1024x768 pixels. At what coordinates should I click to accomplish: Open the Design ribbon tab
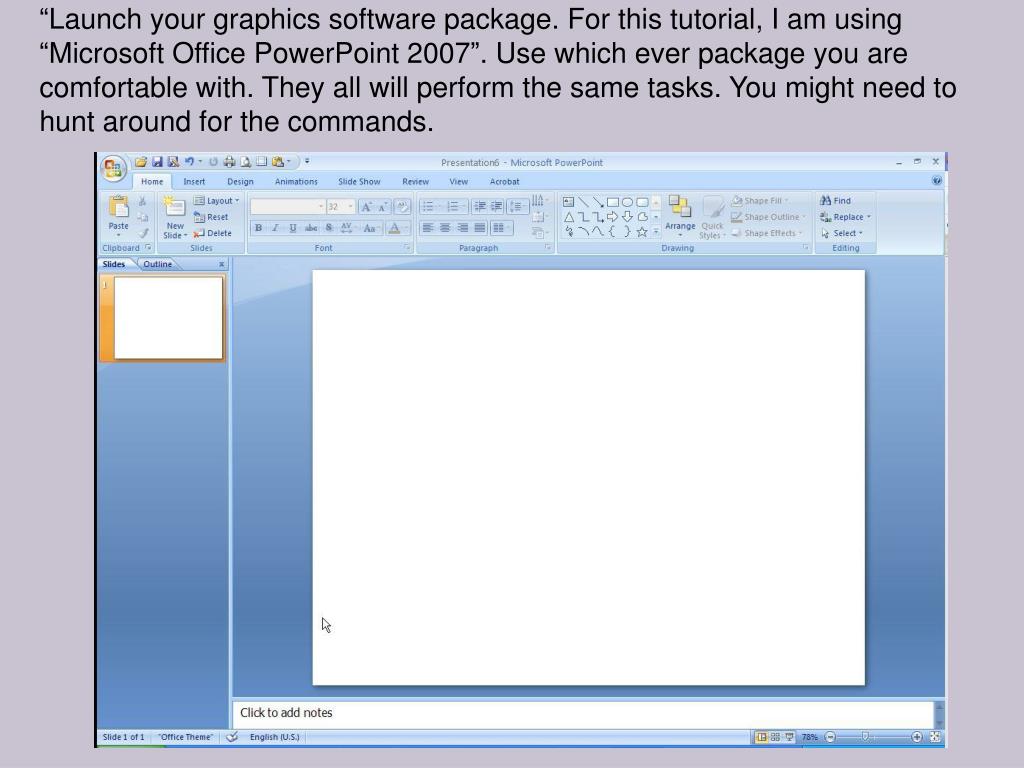coord(240,182)
